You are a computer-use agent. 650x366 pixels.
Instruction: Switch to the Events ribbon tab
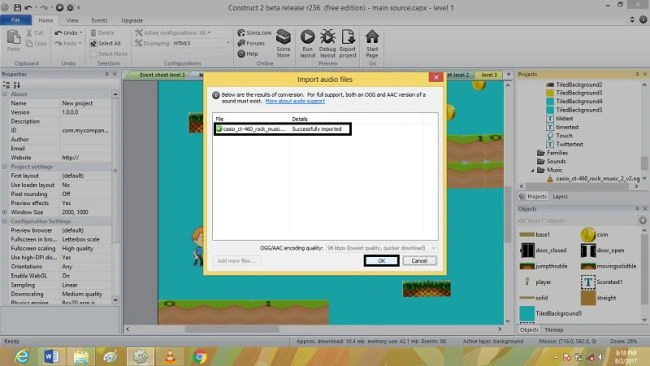99,20
